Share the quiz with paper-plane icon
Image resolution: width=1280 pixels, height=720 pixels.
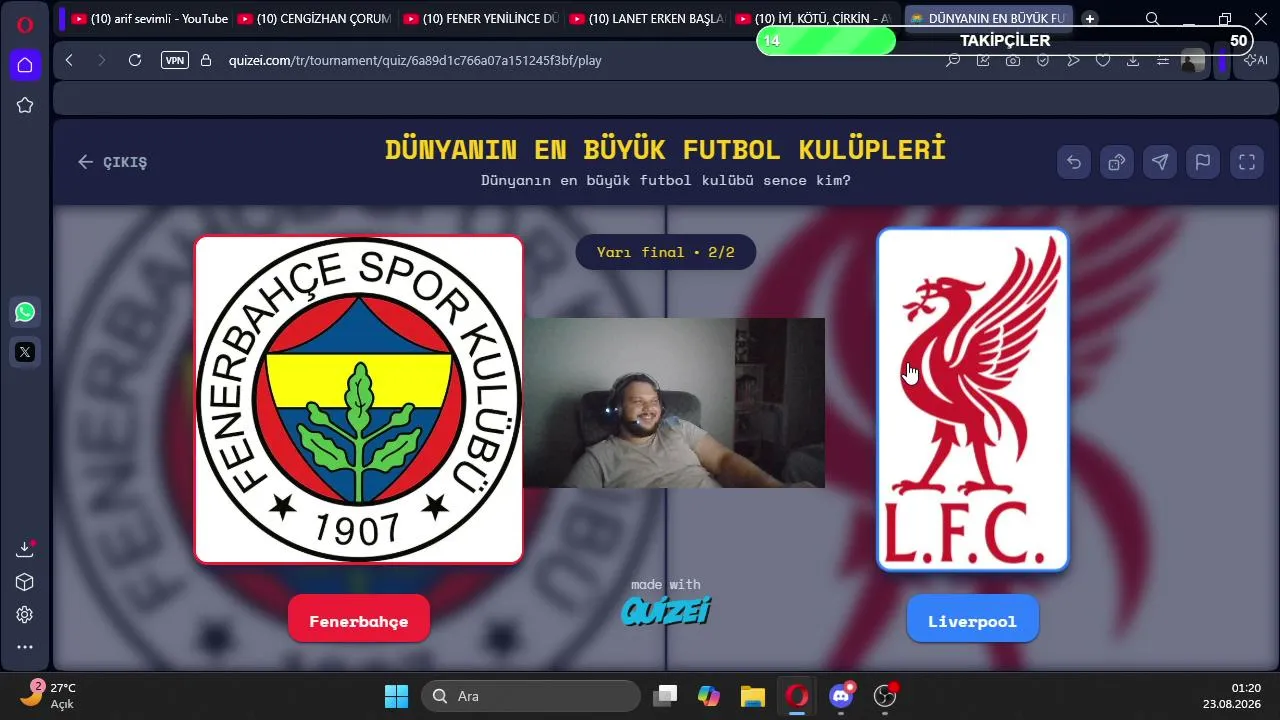pyautogui.click(x=1160, y=162)
